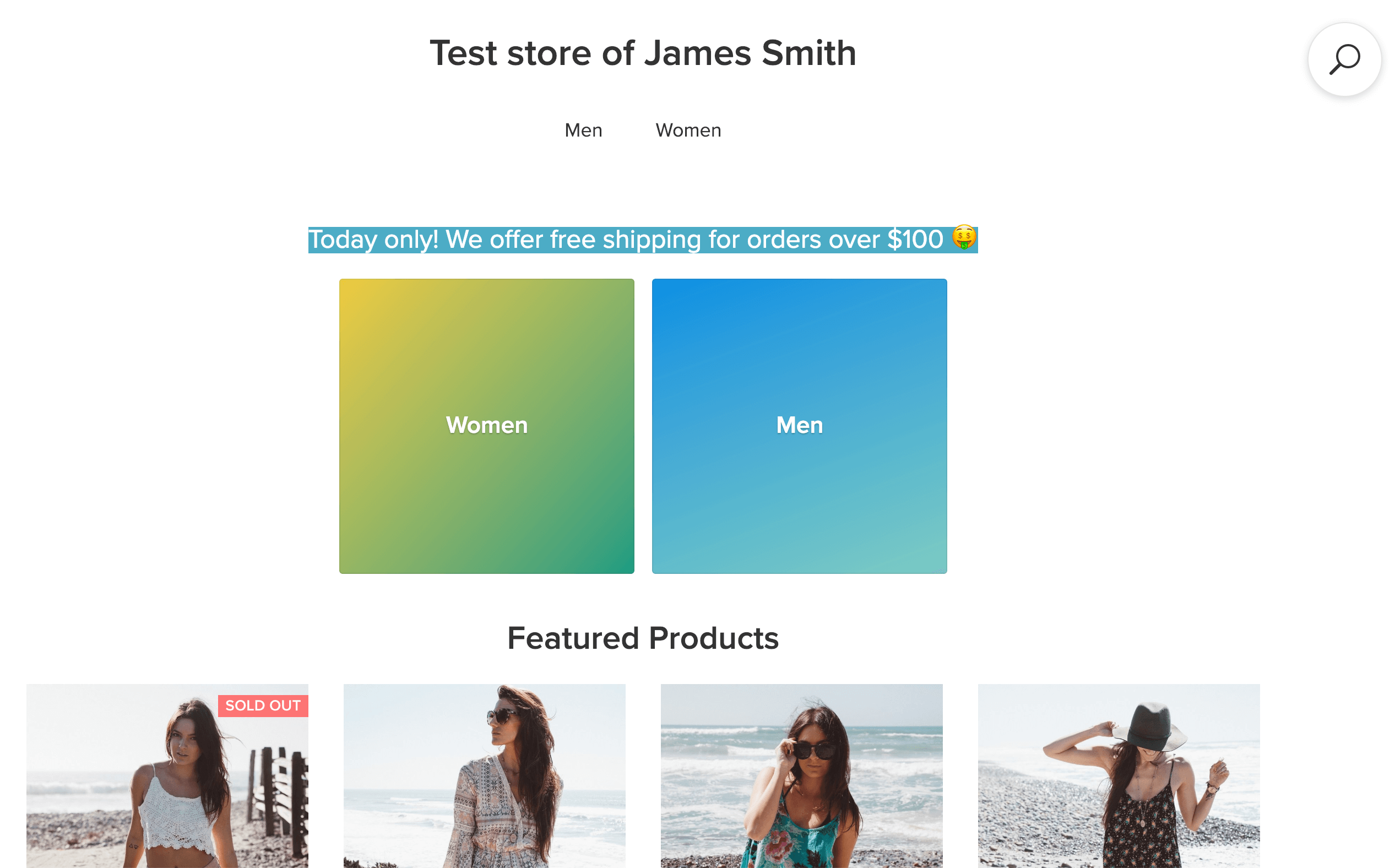Open the Women gradient category tile
Image resolution: width=1395 pixels, height=868 pixels.
(x=487, y=426)
